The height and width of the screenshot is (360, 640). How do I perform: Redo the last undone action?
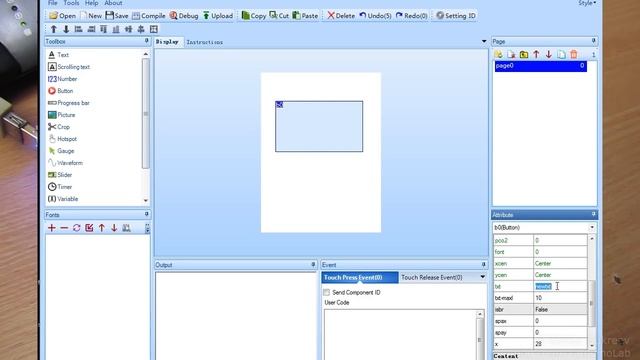[x=411, y=16]
